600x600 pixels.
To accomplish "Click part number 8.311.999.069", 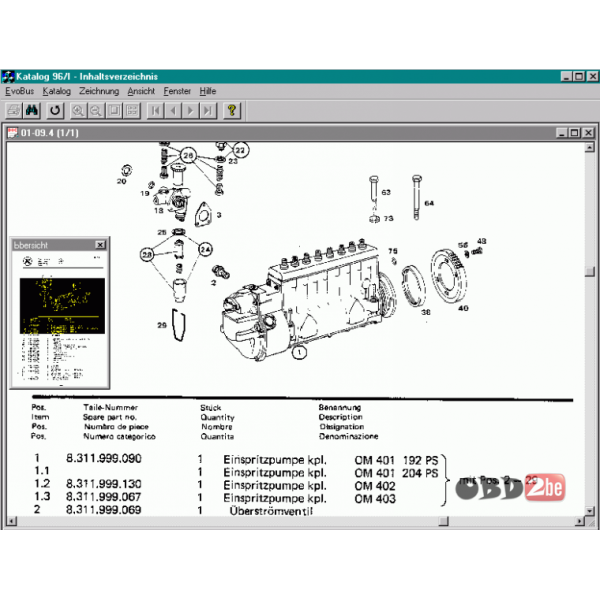I will point(104,510).
